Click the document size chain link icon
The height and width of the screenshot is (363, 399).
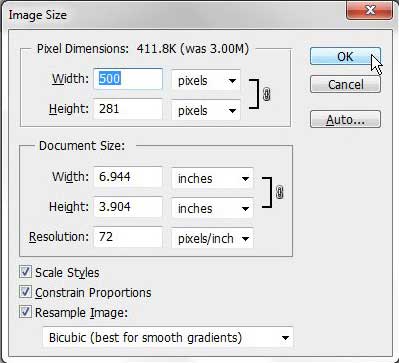coord(280,192)
